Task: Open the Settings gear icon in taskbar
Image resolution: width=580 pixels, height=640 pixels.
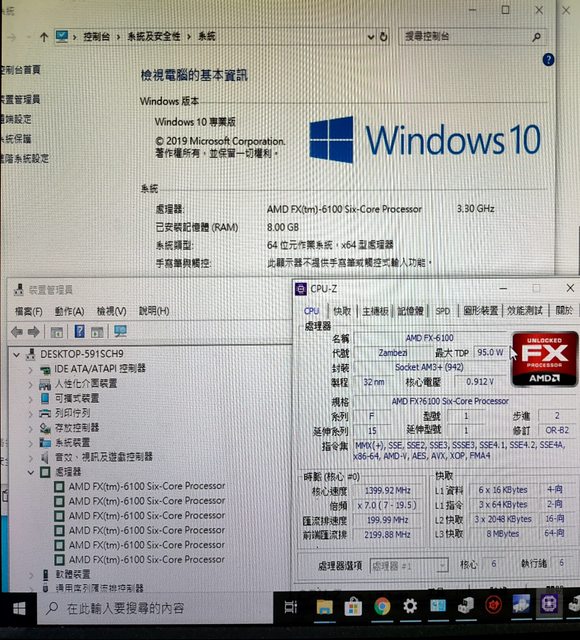Action: click(410, 606)
